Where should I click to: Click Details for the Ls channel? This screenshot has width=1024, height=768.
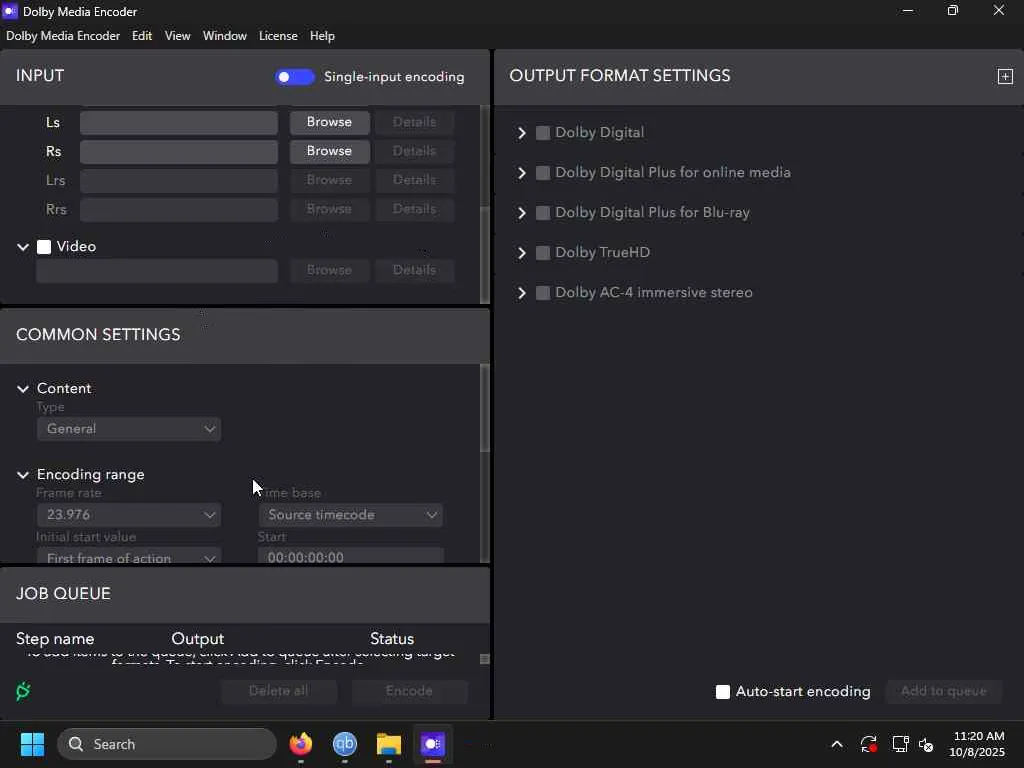tap(414, 122)
